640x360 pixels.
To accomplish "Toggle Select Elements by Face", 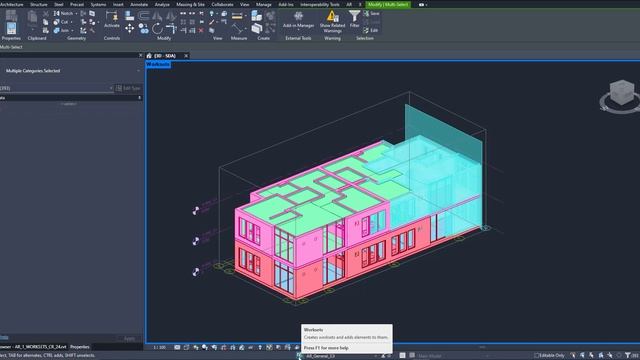I will (x=601, y=356).
